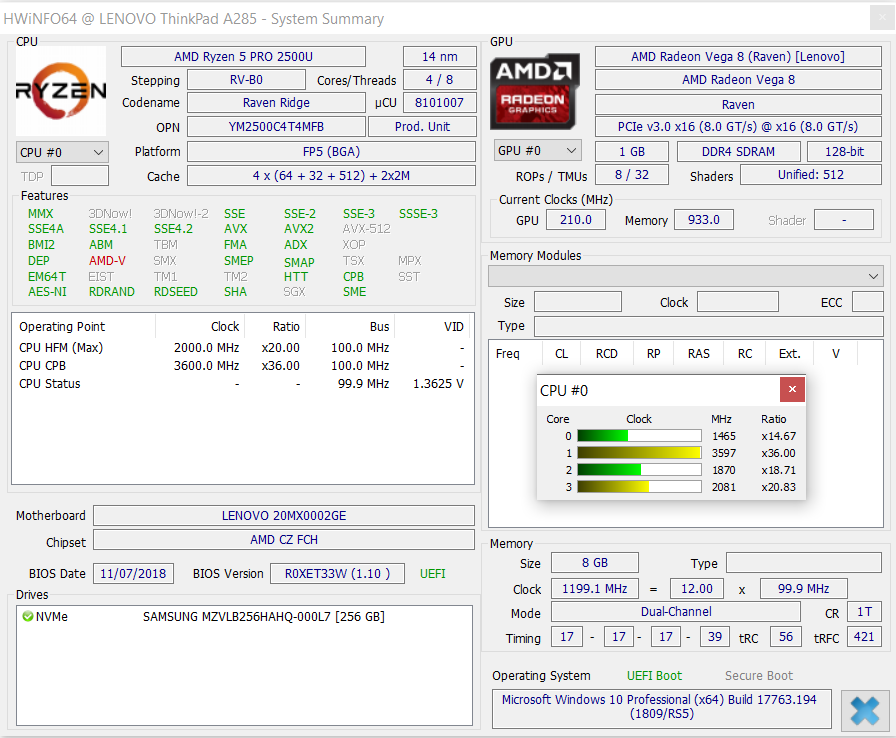Click the Prod. Unit field
The image size is (896, 738).
coord(422,127)
